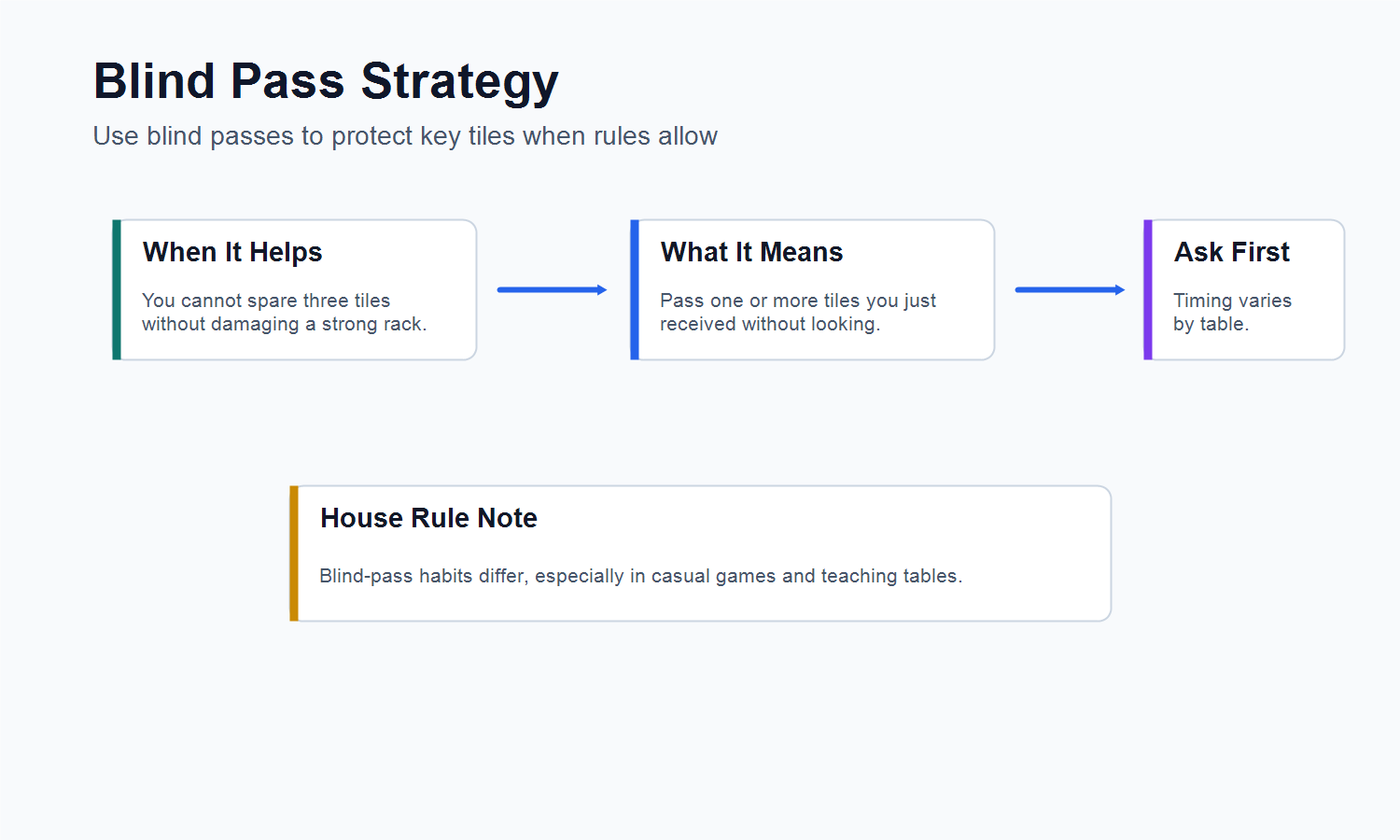
Task: Click the What It Means heading
Action: point(751,252)
